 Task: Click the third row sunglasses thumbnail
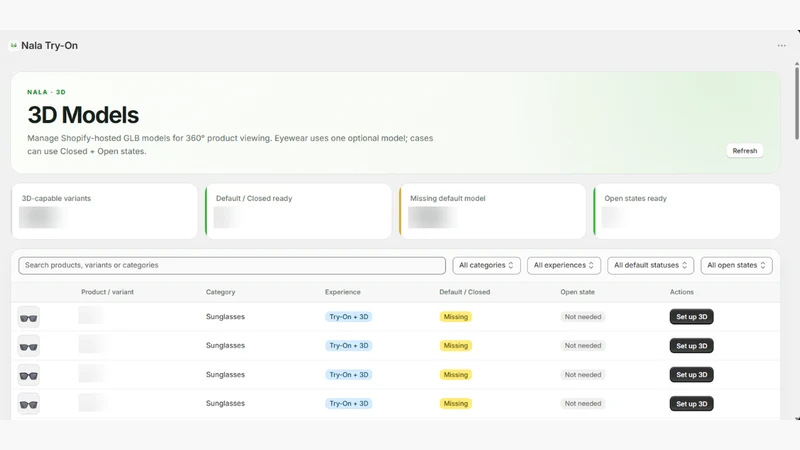[29, 375]
